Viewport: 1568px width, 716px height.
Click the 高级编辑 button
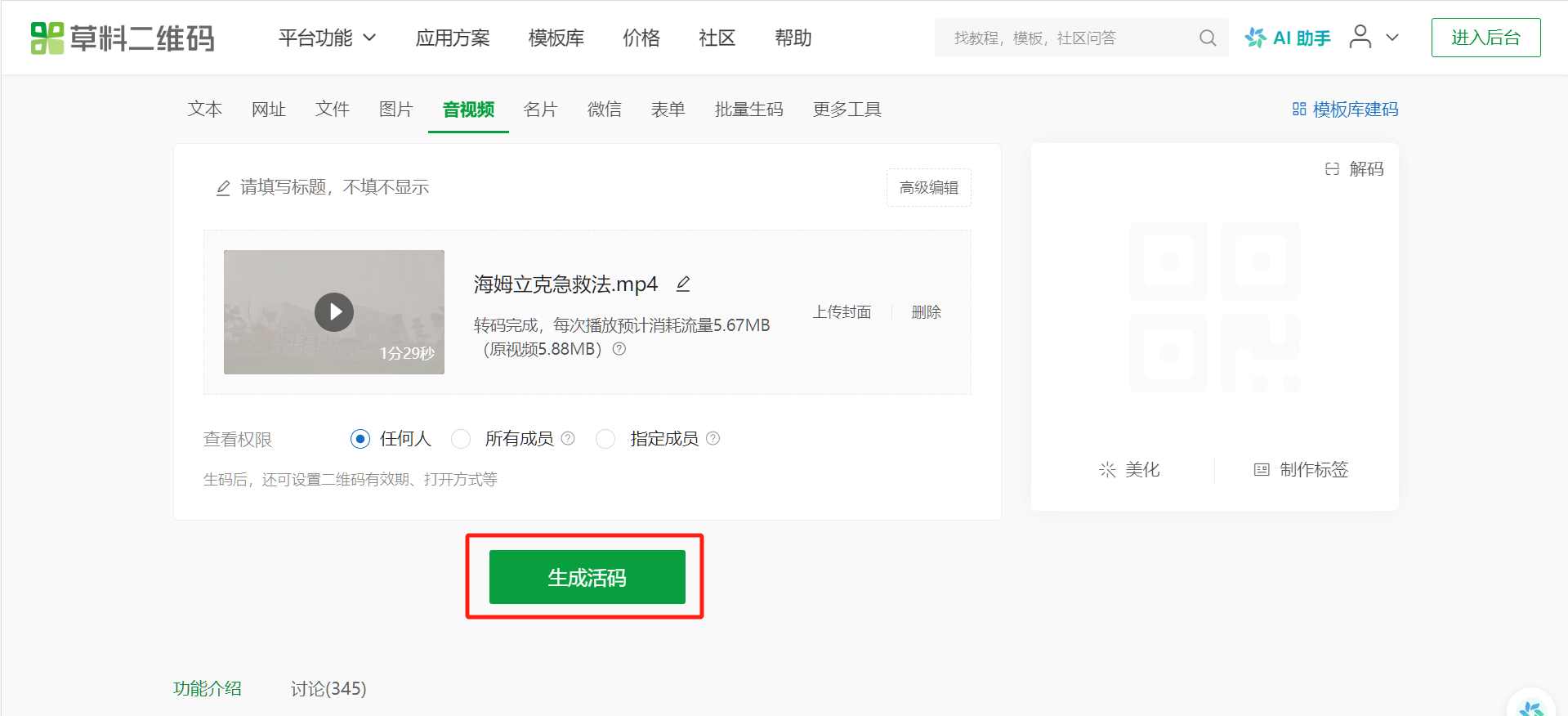click(x=929, y=187)
